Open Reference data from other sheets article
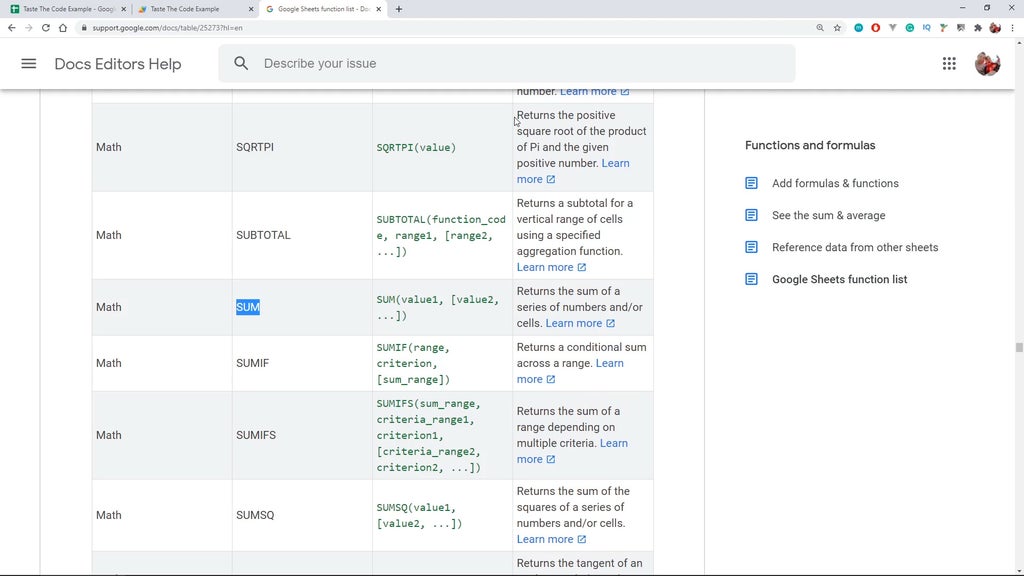 pos(854,247)
